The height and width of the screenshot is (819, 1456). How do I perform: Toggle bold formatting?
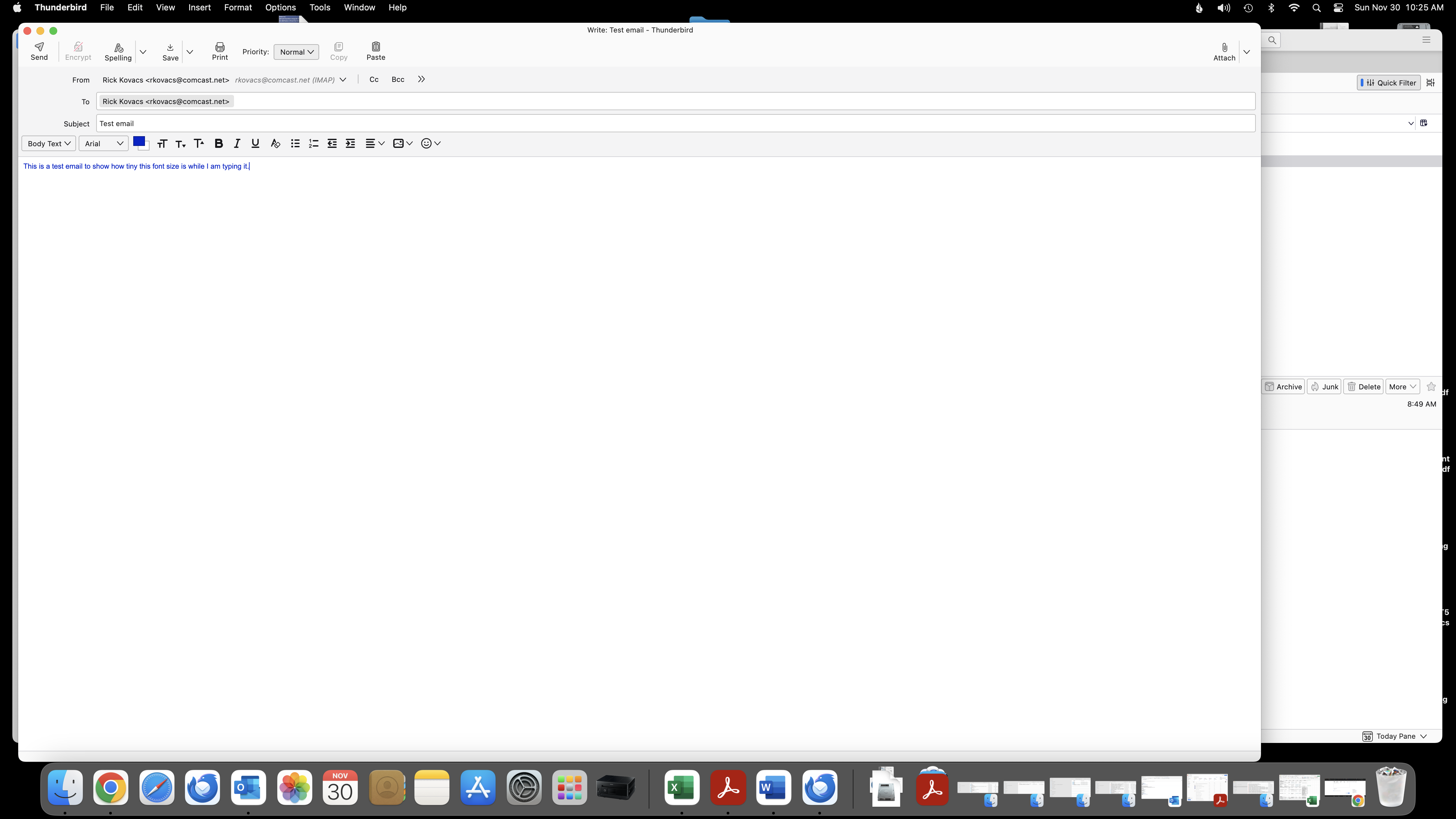point(219,144)
